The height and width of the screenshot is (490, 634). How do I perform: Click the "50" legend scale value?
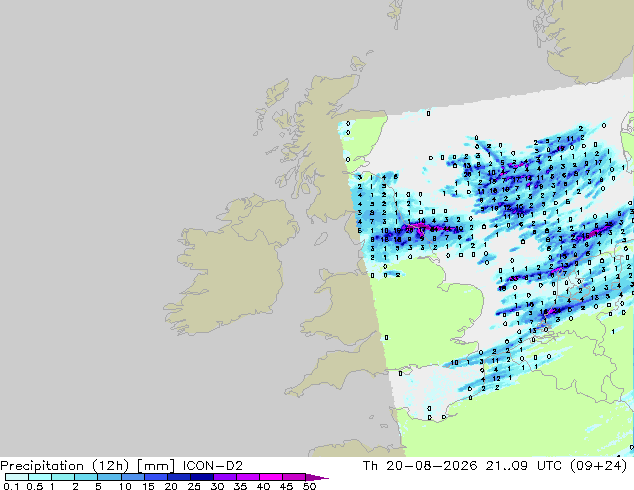point(309,486)
